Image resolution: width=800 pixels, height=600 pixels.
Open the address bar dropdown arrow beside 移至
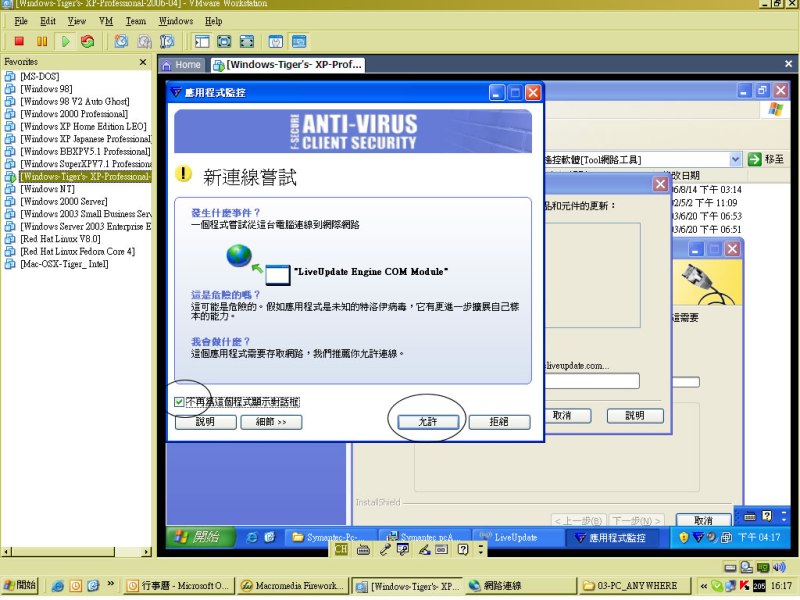[735, 159]
